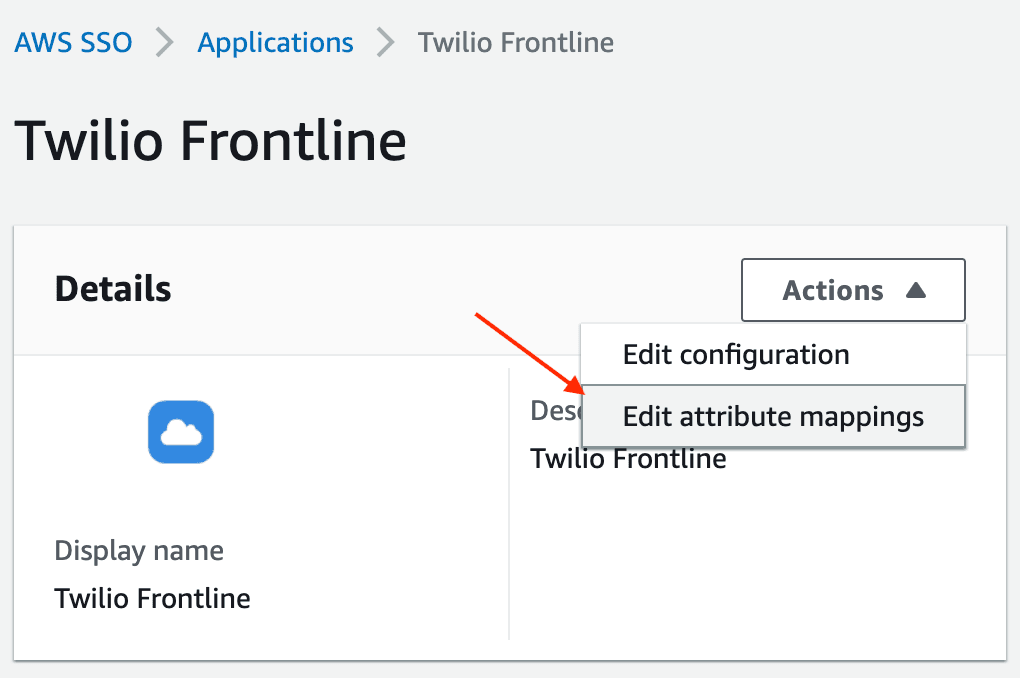The width and height of the screenshot is (1020, 678).
Task: Navigate to Applications via the breadcrumb
Action: 275,43
